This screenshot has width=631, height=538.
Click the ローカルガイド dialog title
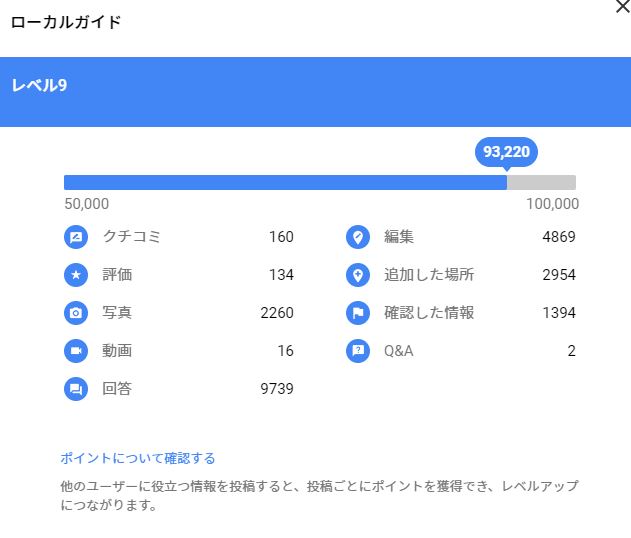point(66,22)
